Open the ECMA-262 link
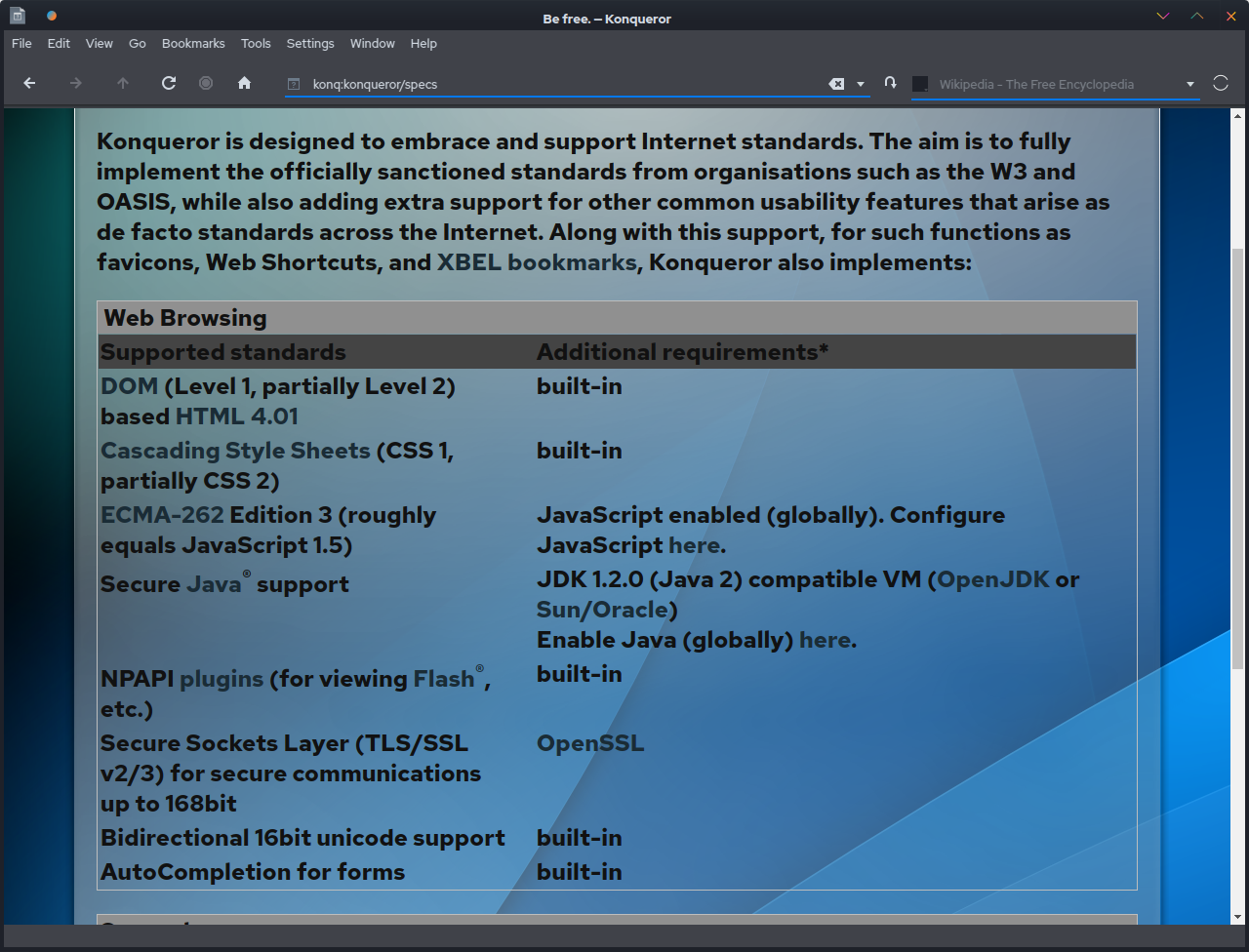The image size is (1249, 952). click(162, 515)
